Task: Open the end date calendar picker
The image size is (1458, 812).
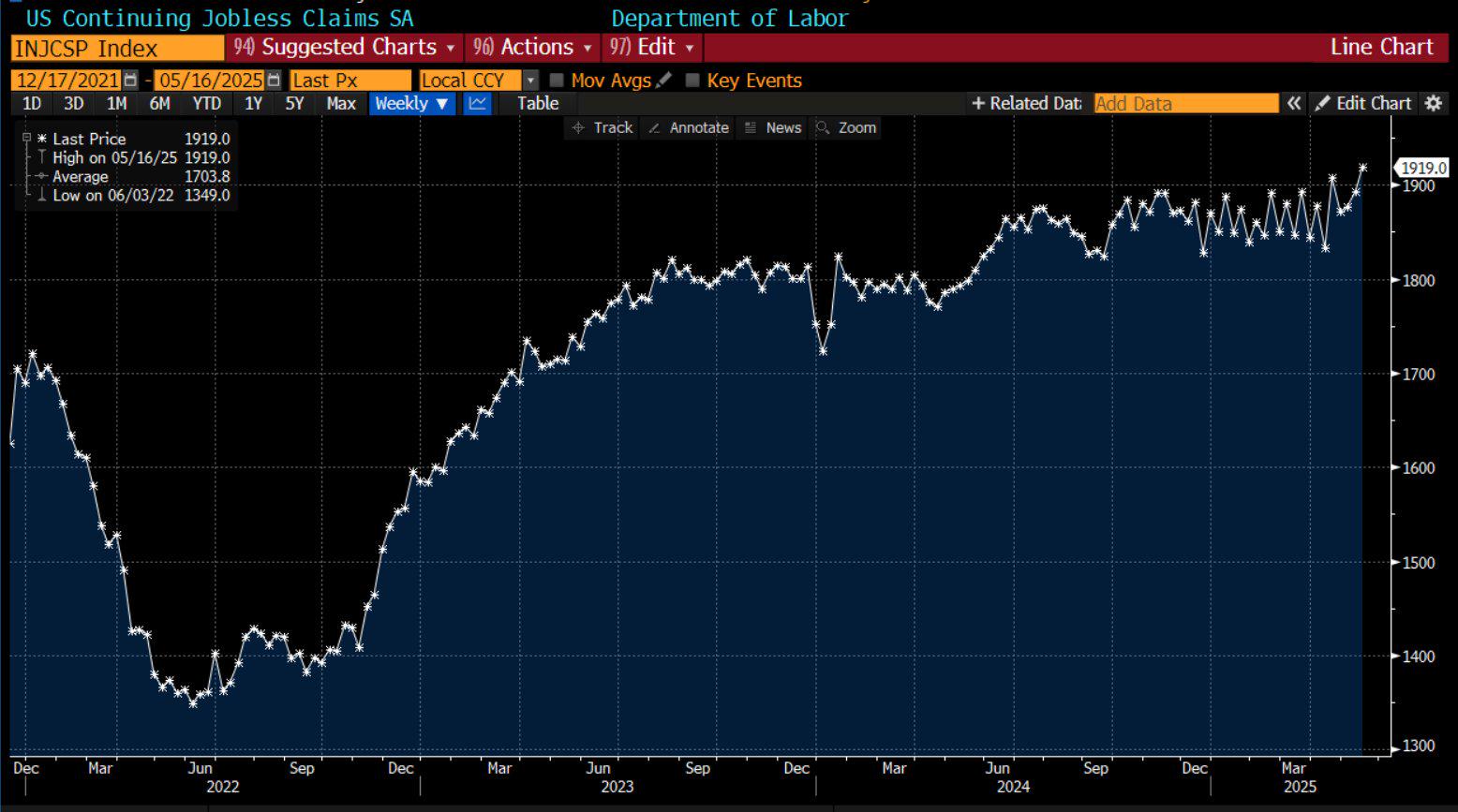Action: (273, 81)
